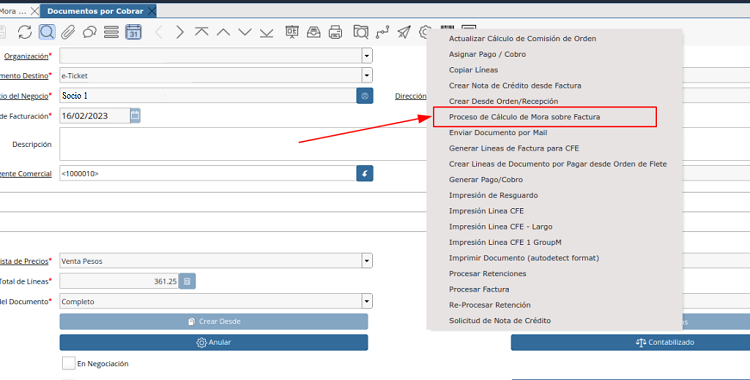This screenshot has height=380, width=750.
Task: Go to next record with down chevron
Action: click(x=245, y=32)
